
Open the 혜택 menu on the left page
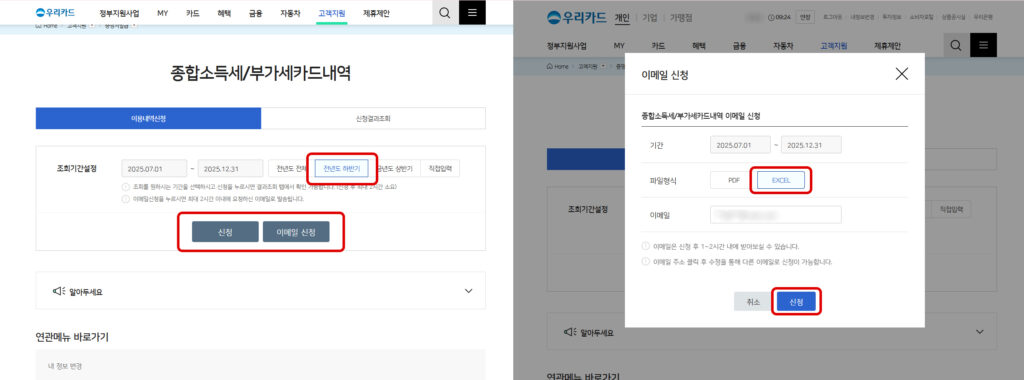pyautogui.click(x=225, y=13)
